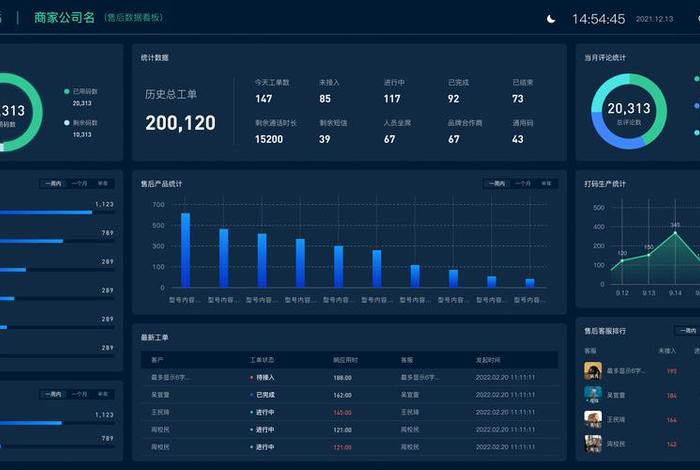700x470 pixels.
Task: Click the 待接入 status dot in first row
Action: pyautogui.click(x=251, y=378)
